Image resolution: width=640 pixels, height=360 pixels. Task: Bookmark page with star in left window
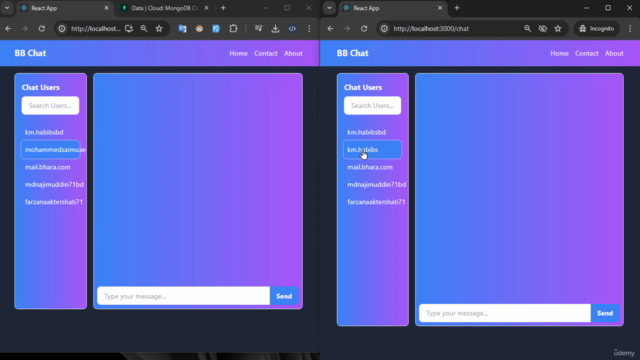click(x=159, y=29)
